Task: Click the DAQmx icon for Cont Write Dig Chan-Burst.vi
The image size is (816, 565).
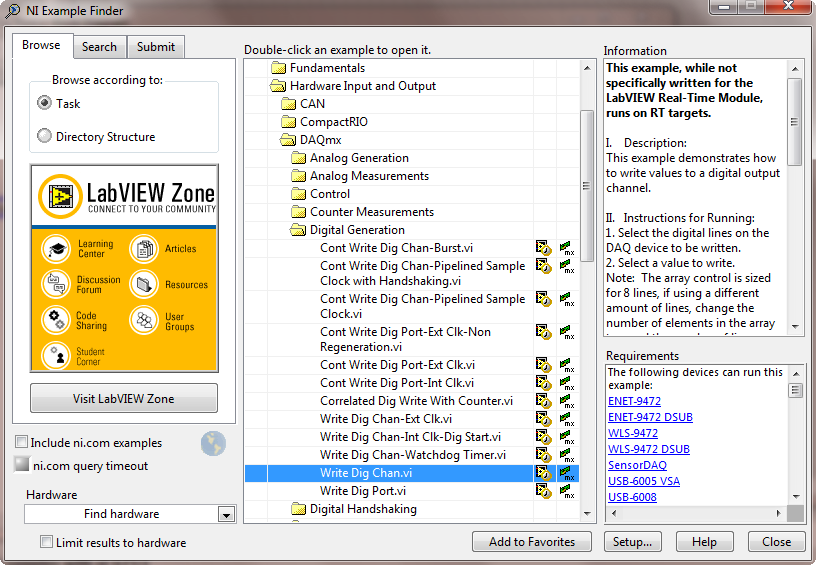Action: pyautogui.click(x=567, y=248)
